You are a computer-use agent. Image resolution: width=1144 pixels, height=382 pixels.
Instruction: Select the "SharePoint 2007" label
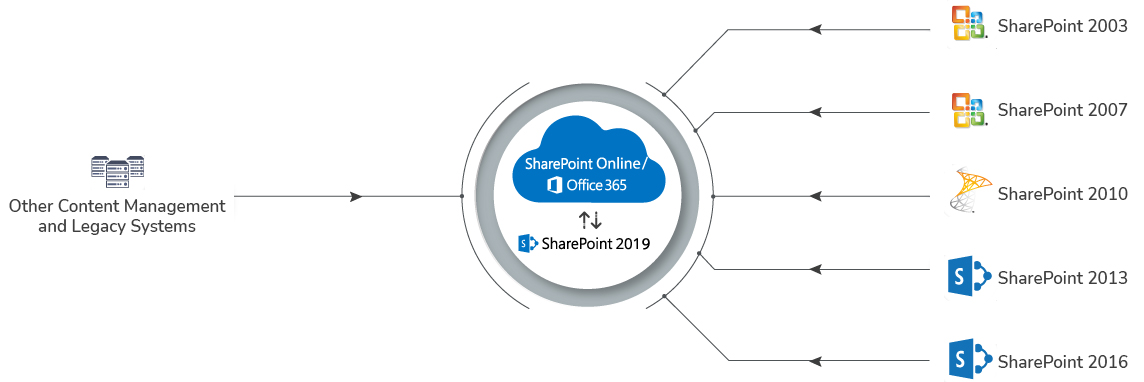[x=1063, y=110]
